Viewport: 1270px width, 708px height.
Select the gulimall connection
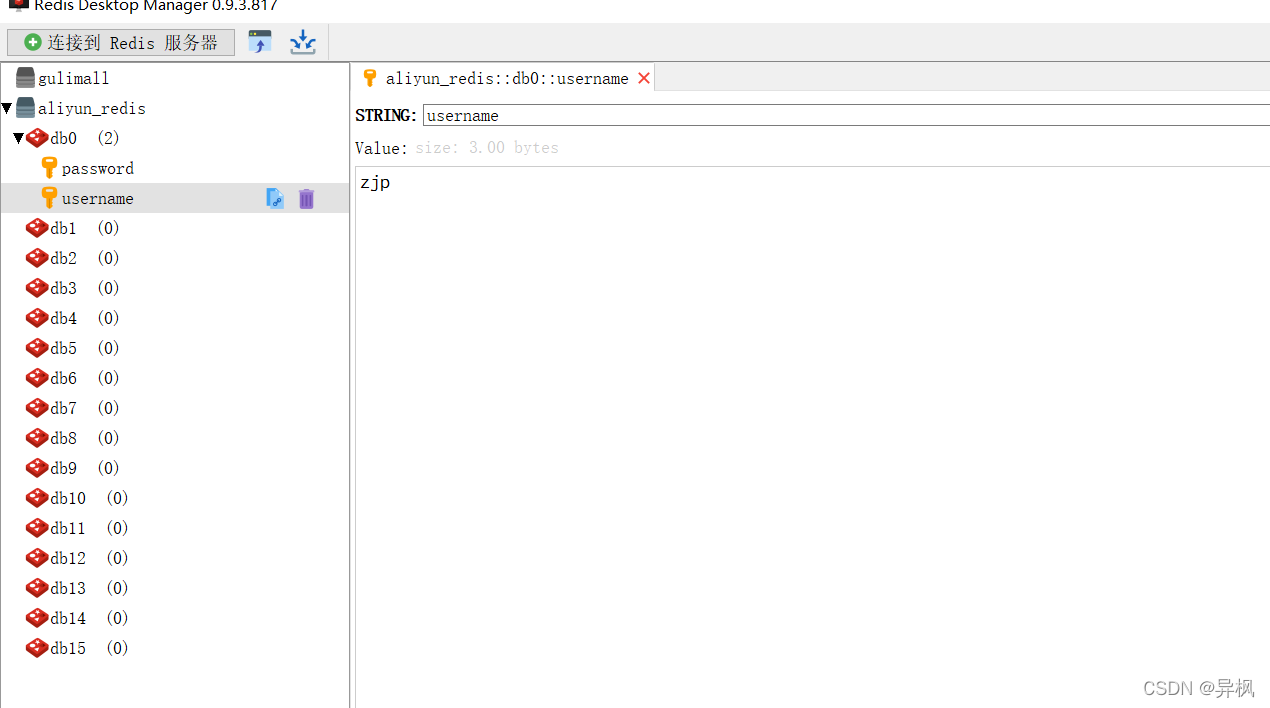74,78
